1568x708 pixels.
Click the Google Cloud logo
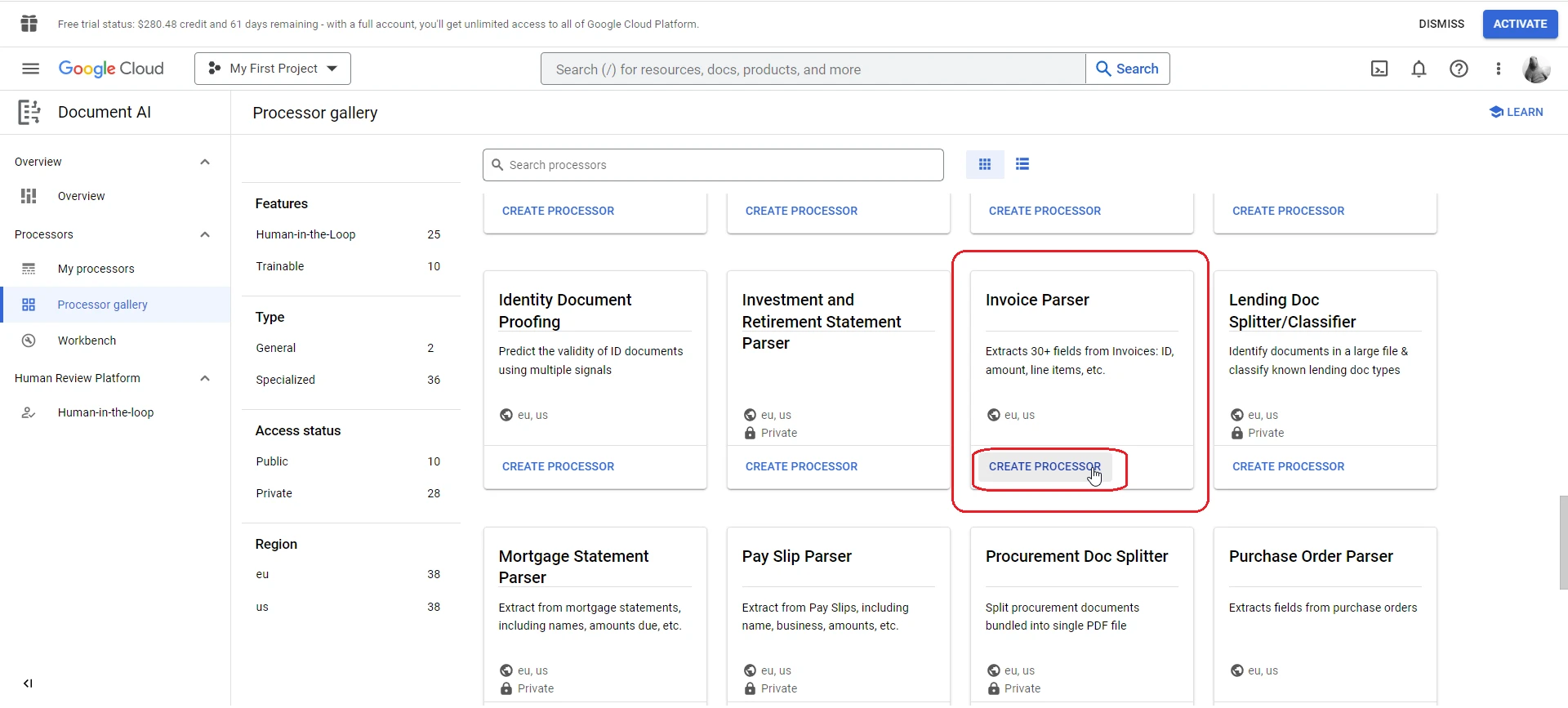(x=111, y=69)
